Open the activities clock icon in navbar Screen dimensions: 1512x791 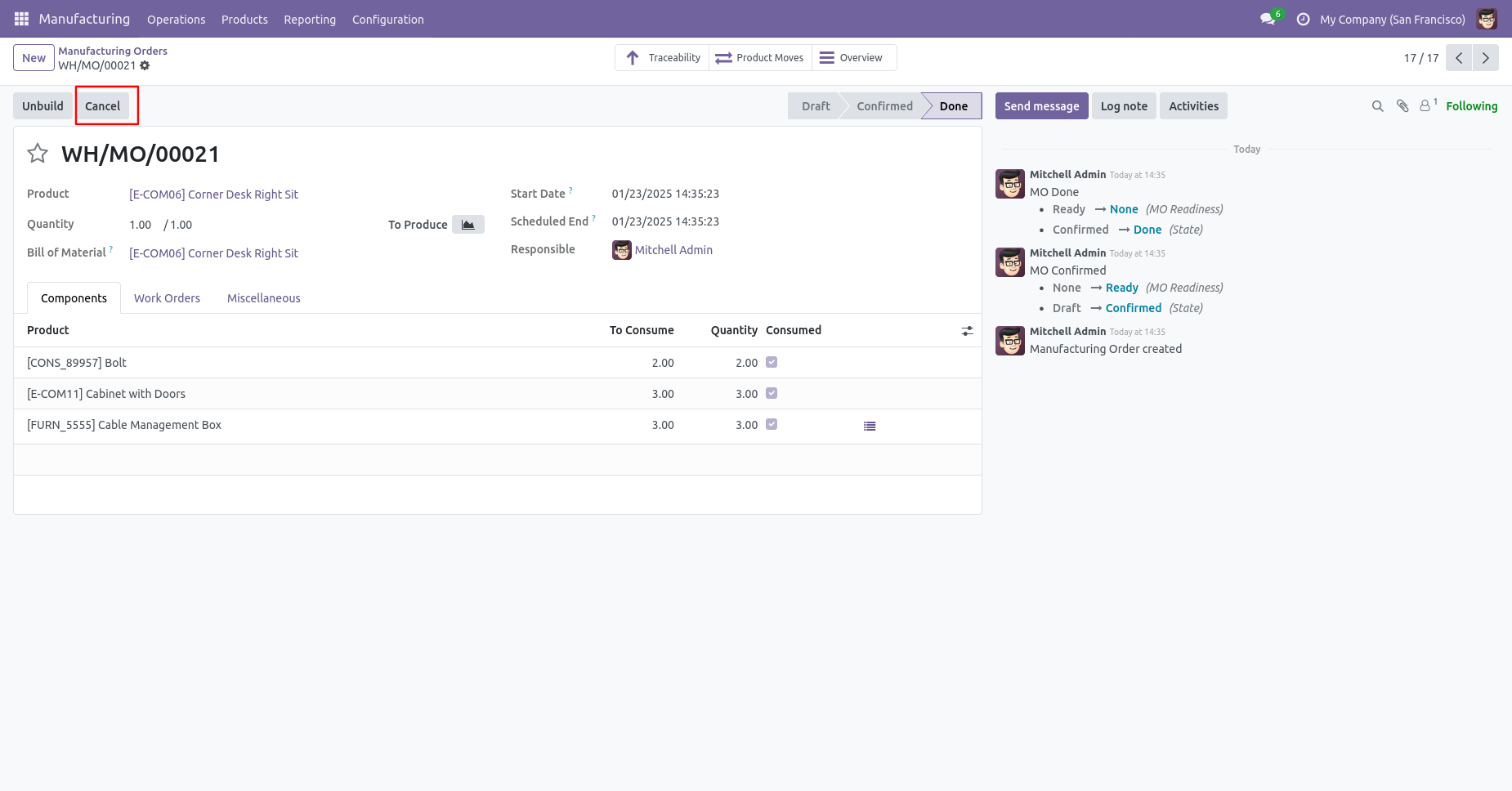[1304, 19]
